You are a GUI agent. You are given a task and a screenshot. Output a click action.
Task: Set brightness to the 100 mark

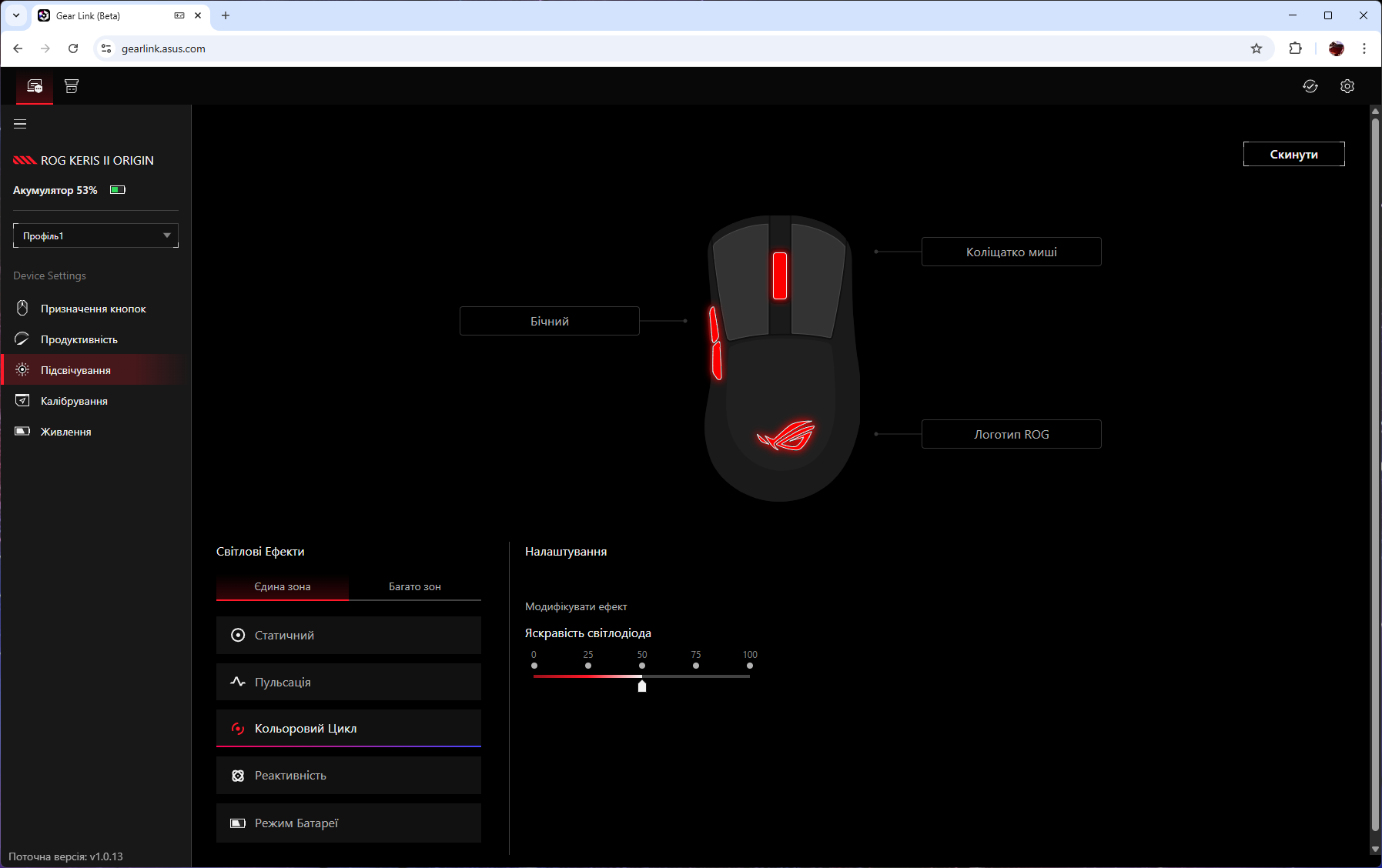tap(750, 666)
